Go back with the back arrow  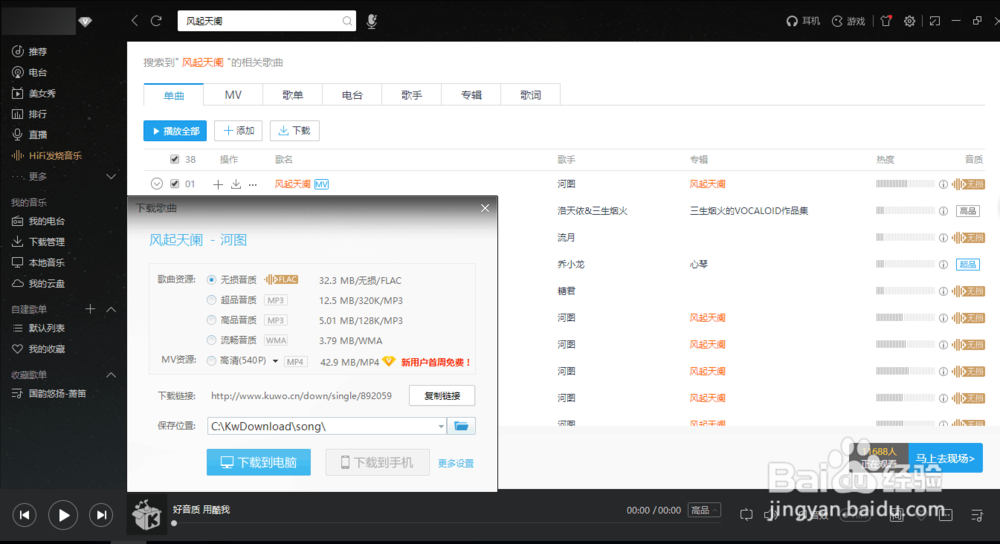[135, 21]
